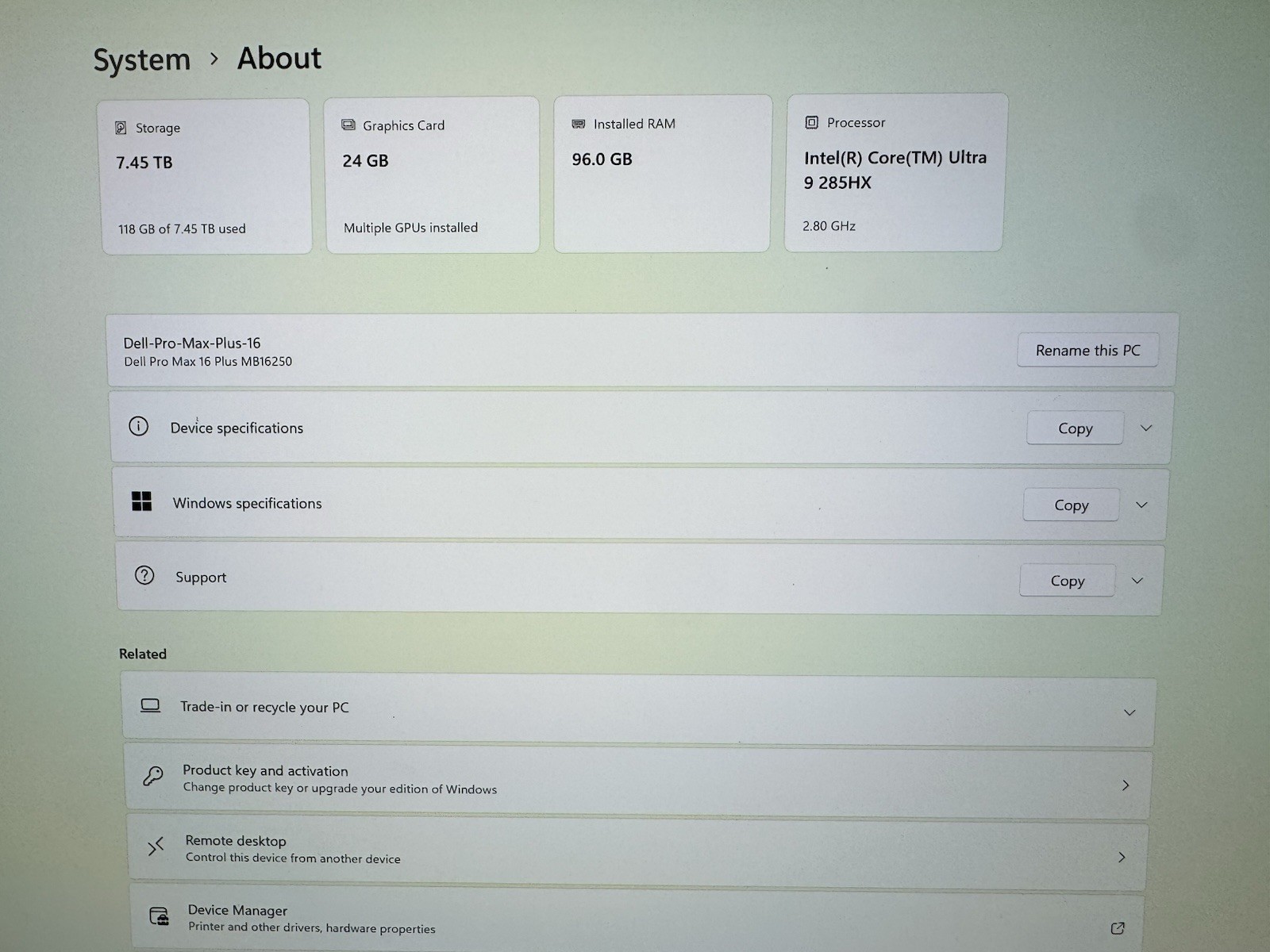Click the 'Related' heading
1270x952 pixels.
[143, 654]
